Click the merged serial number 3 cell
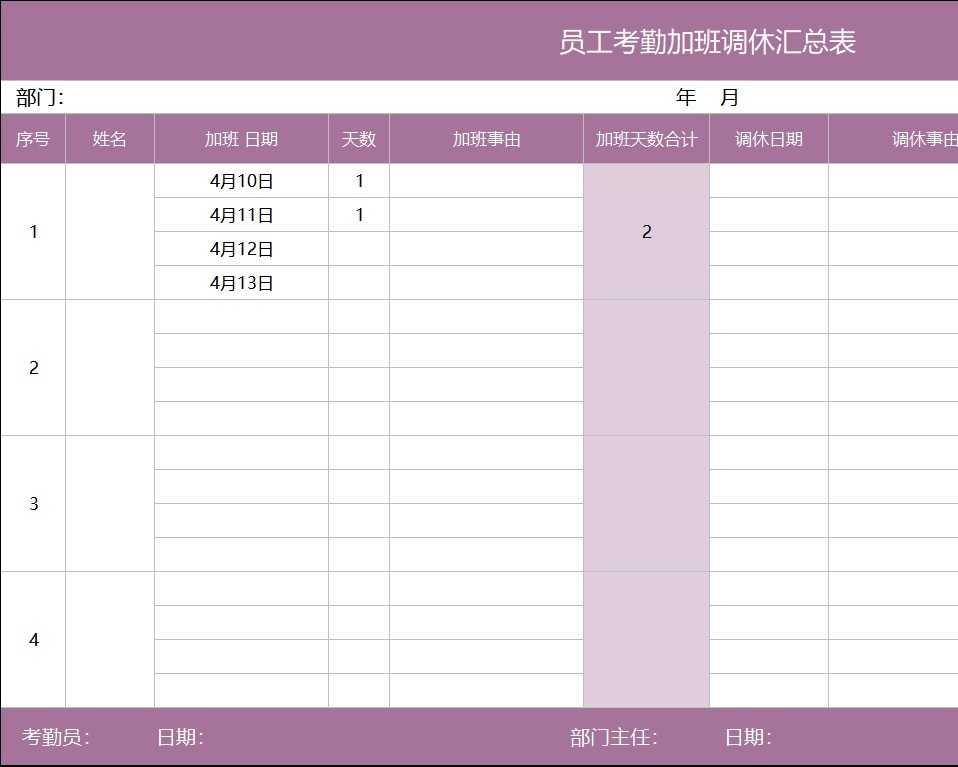This screenshot has width=958, height=767. [33, 504]
